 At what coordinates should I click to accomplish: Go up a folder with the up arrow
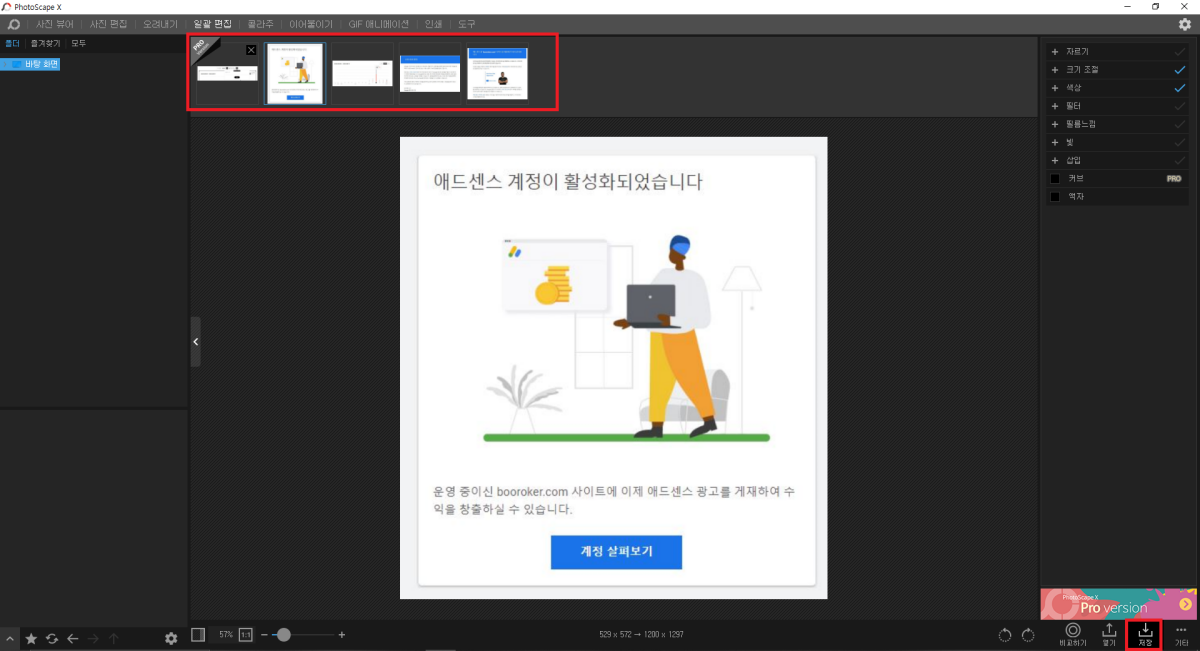114,638
